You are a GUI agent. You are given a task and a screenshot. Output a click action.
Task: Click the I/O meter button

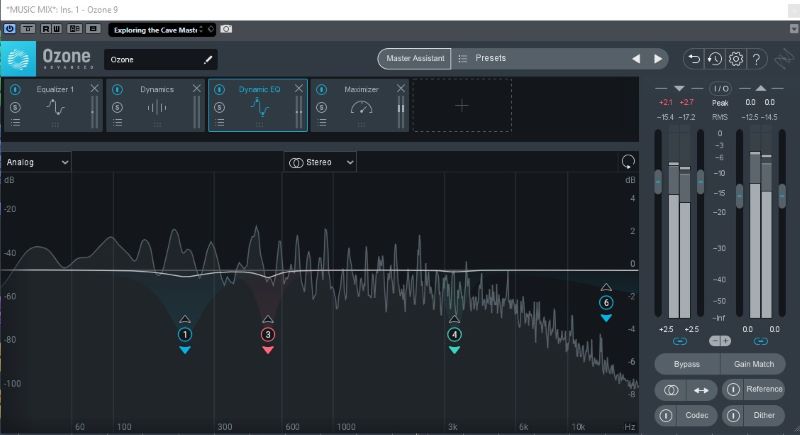pos(720,89)
